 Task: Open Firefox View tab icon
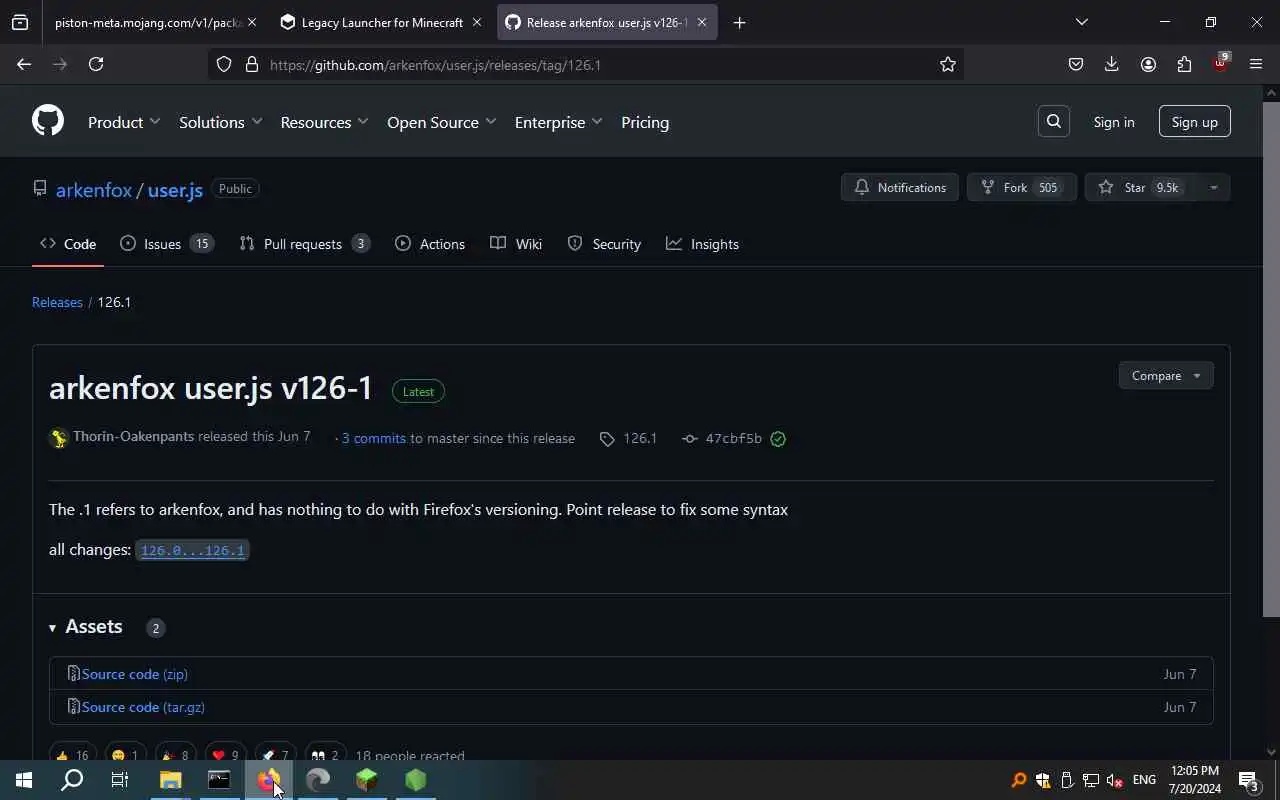[x=20, y=22]
